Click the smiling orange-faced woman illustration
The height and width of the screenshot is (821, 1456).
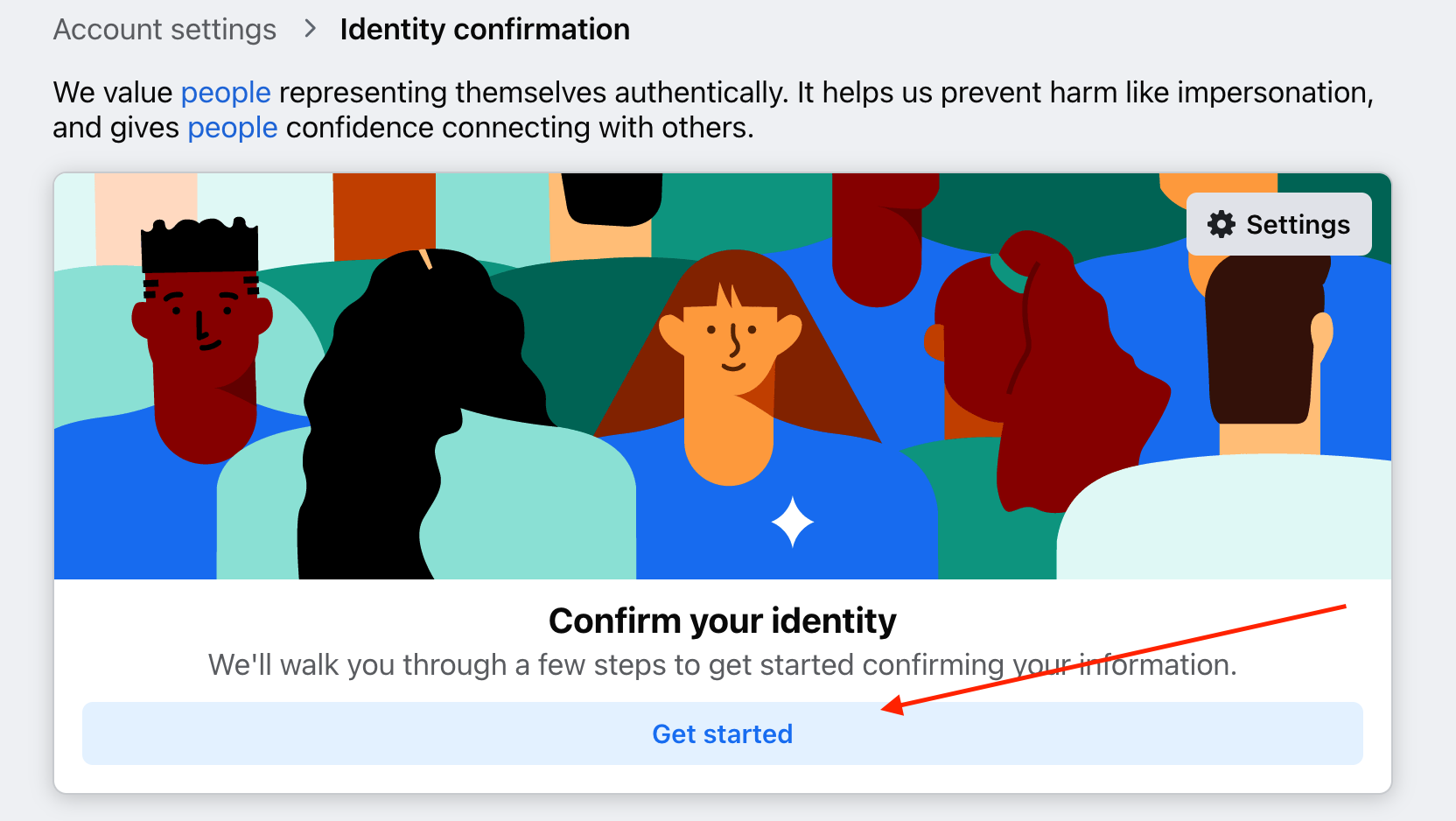[731, 368]
